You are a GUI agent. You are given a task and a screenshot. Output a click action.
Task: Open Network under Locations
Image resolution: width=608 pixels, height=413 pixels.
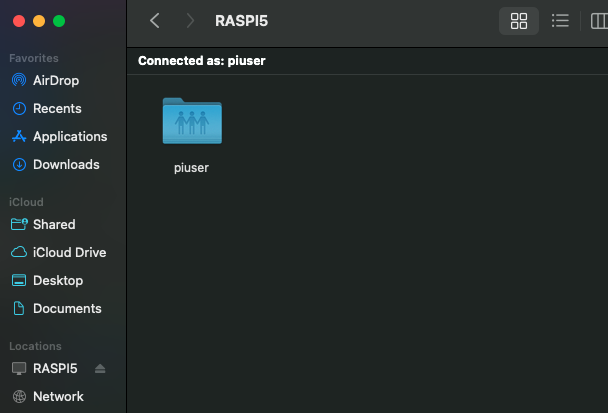click(57, 396)
